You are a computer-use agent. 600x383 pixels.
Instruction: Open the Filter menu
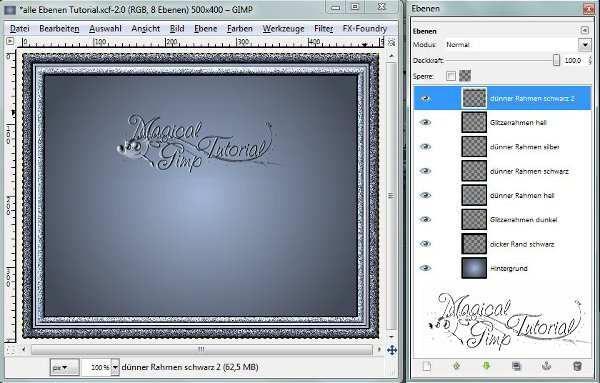(x=324, y=29)
